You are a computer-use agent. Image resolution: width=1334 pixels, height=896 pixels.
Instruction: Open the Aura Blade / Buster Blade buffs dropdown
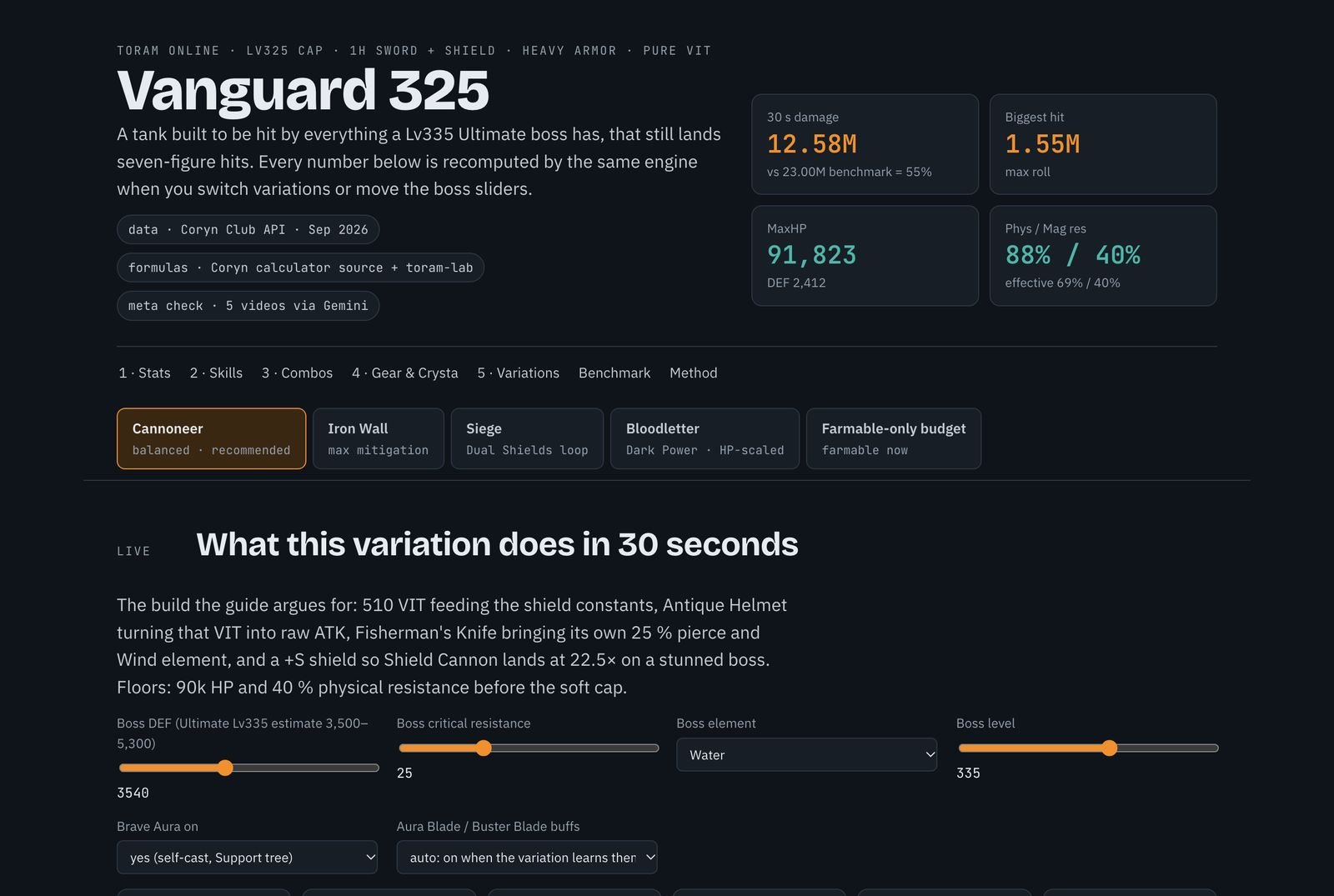(x=527, y=857)
